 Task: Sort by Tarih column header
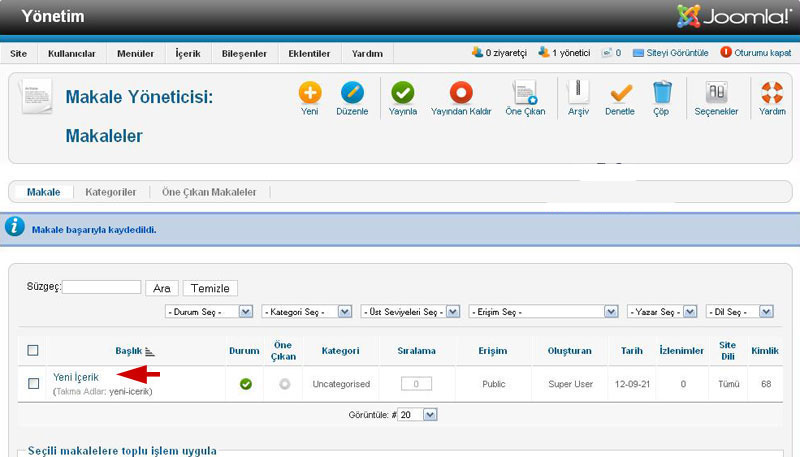tap(632, 351)
